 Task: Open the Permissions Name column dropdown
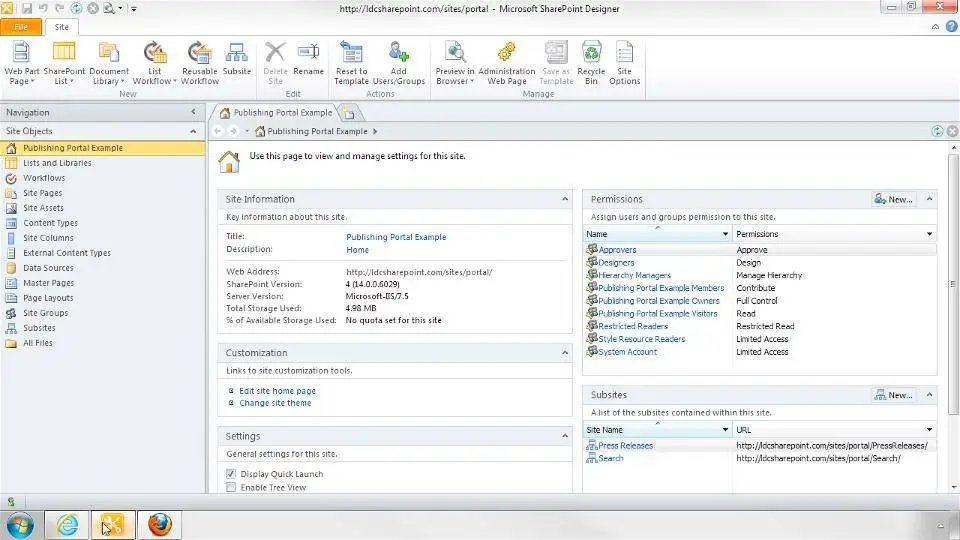[x=726, y=234]
